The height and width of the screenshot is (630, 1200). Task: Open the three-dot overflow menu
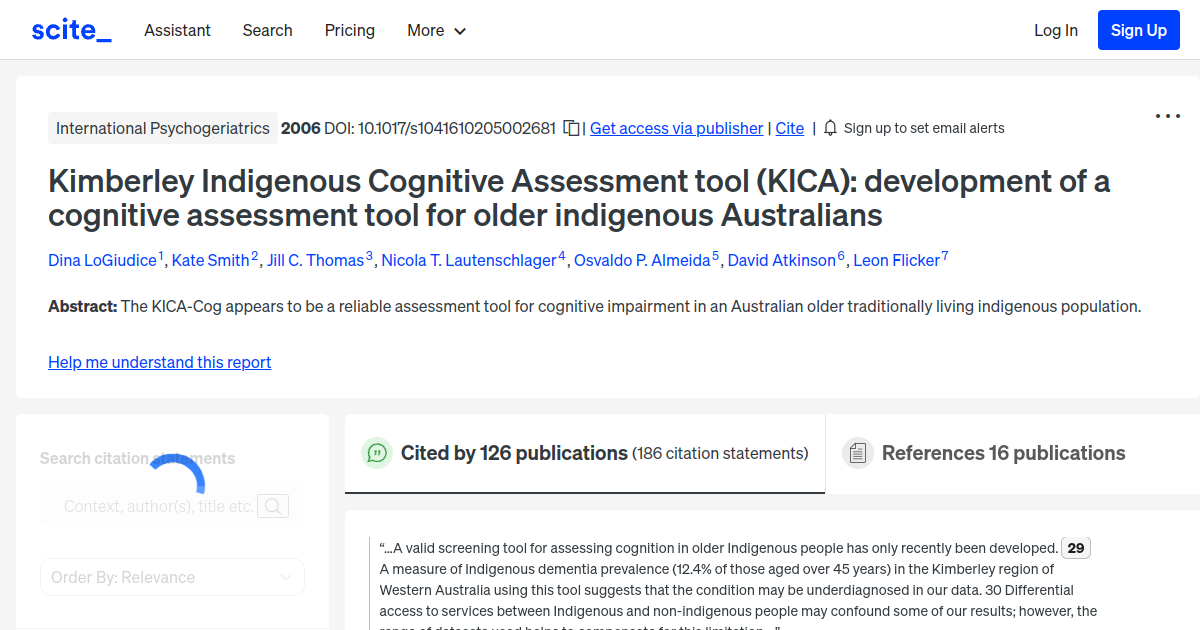pyautogui.click(x=1167, y=116)
